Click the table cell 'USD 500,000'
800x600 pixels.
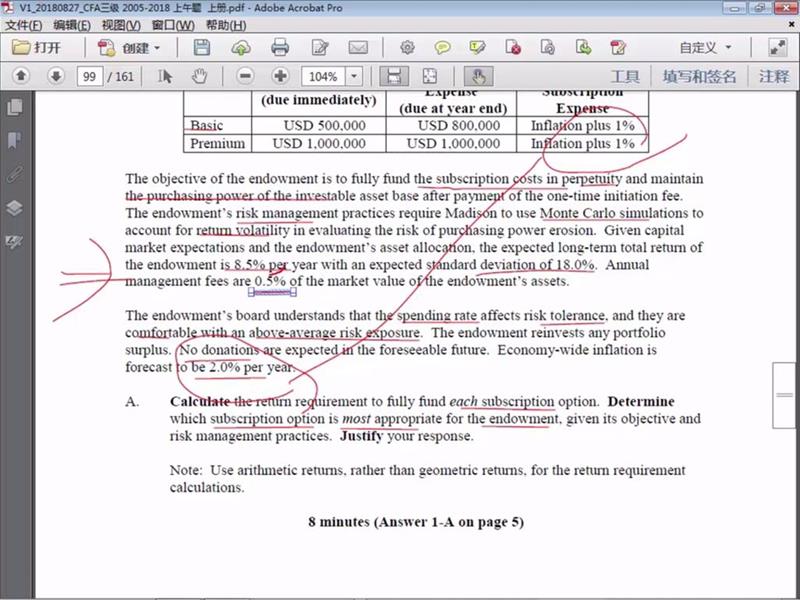(x=324, y=126)
